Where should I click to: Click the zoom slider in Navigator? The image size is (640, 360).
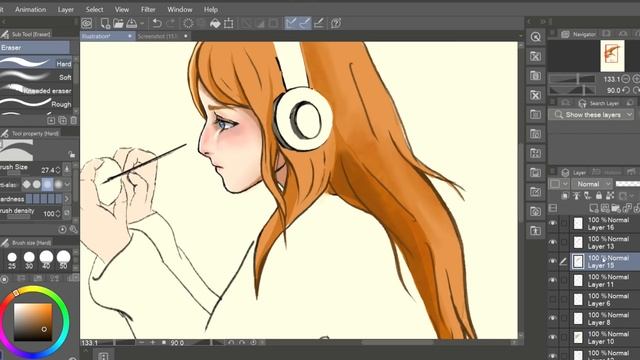click(x=572, y=79)
